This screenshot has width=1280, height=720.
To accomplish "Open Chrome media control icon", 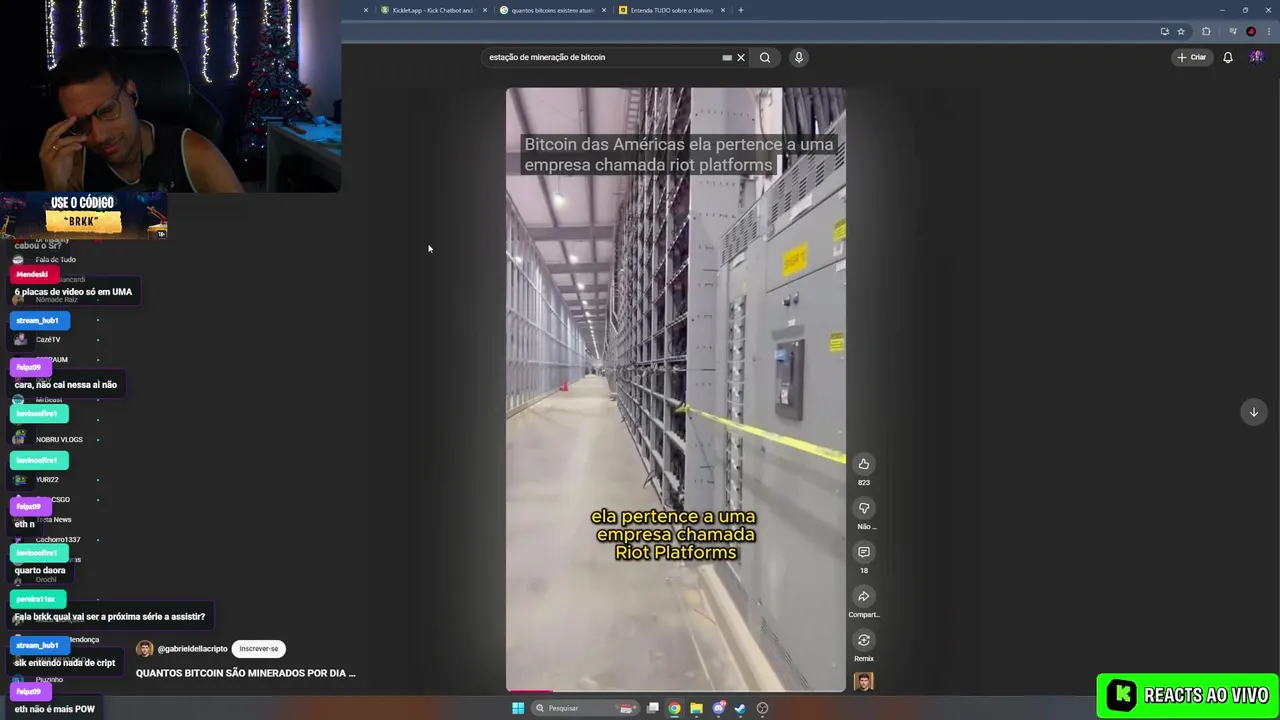I will tap(1232, 31).
